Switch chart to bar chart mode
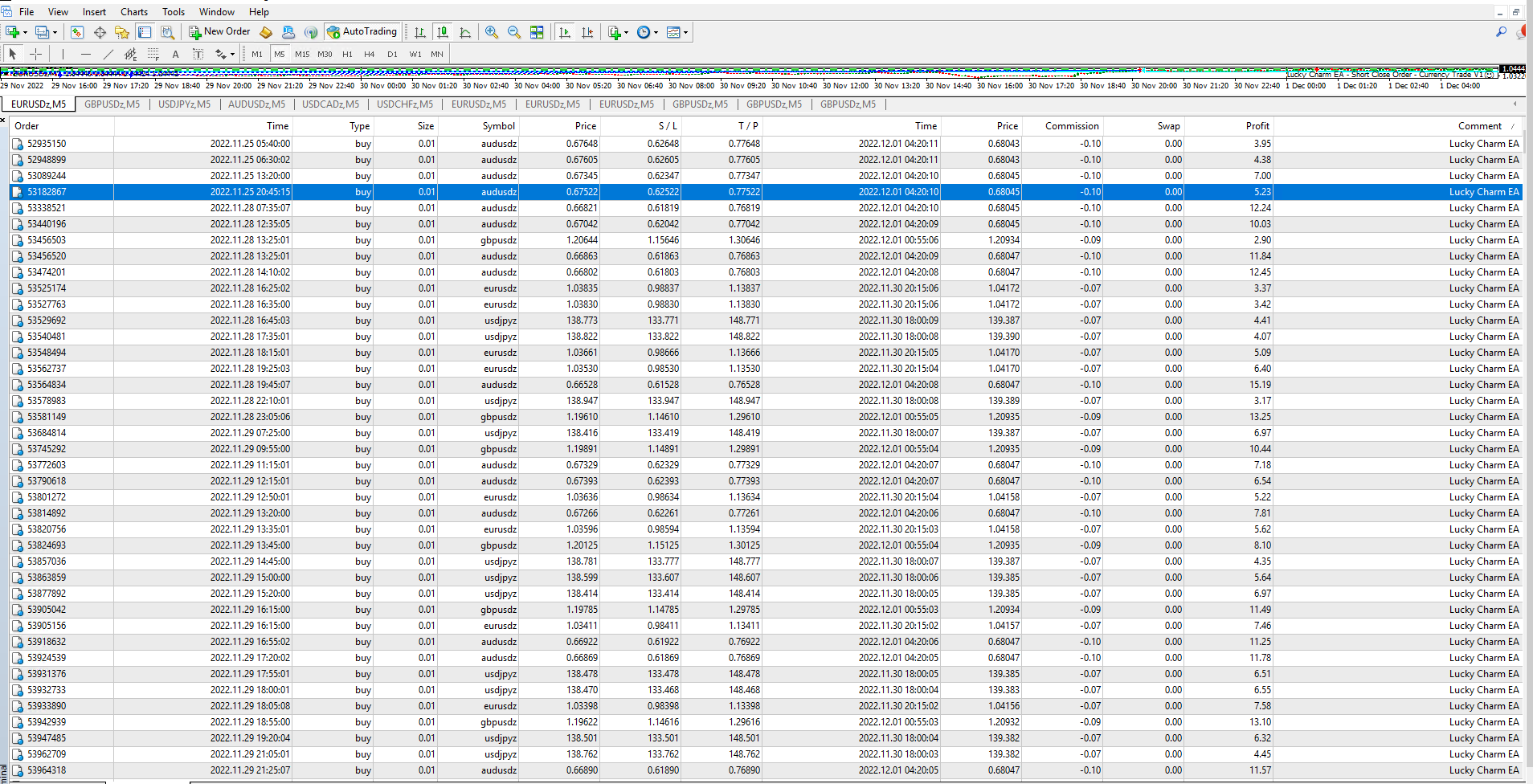 tap(419, 32)
